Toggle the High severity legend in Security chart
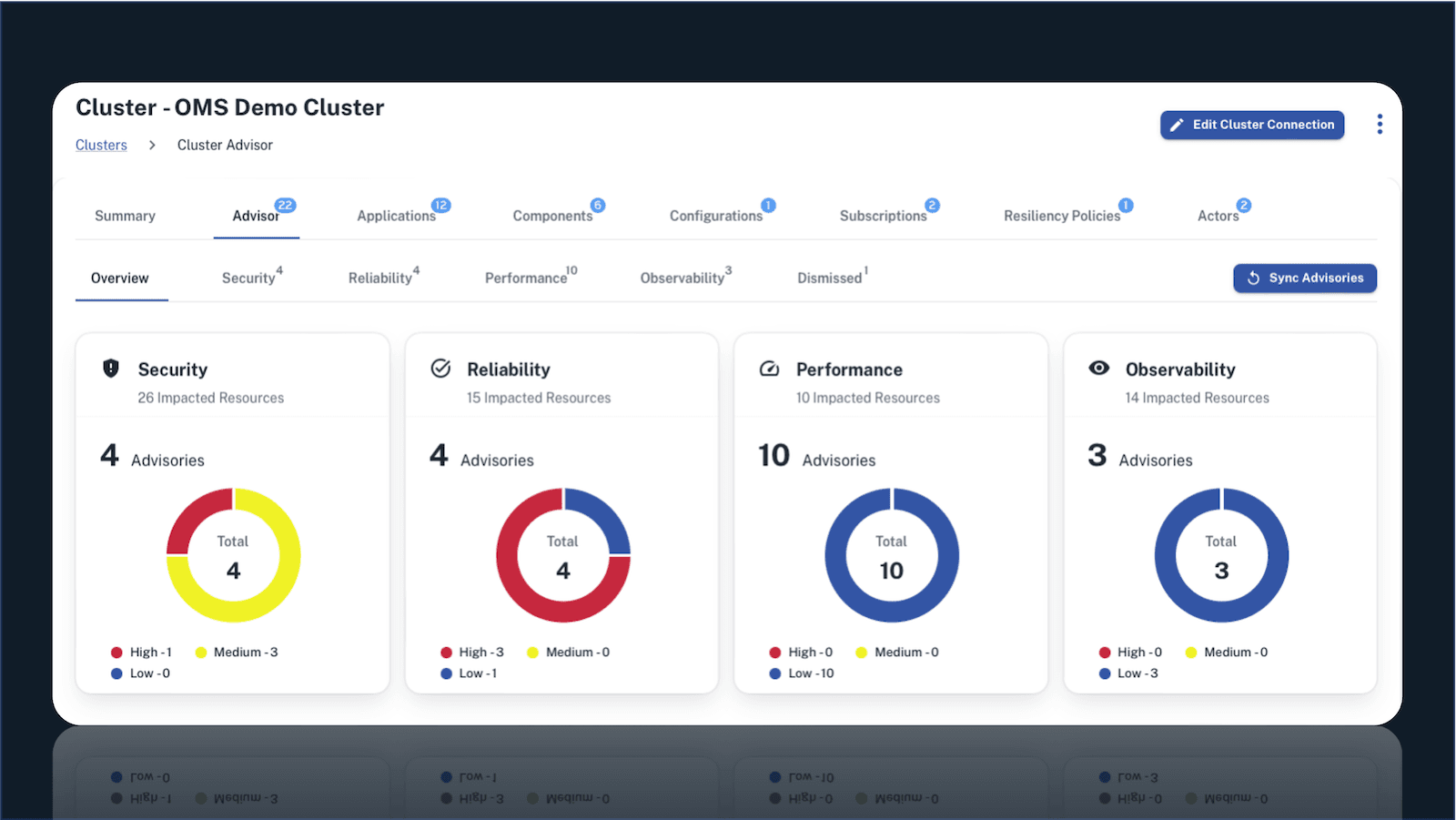 pos(142,652)
